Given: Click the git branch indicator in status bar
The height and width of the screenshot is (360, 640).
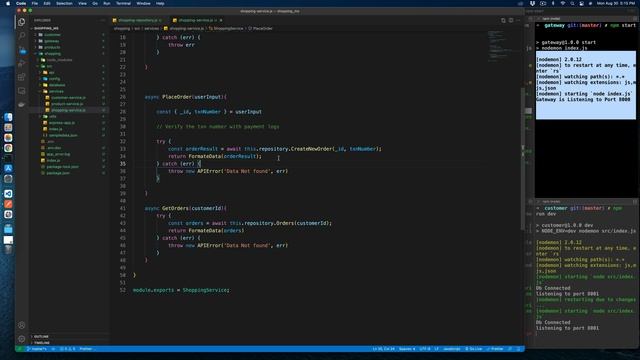Looking at the screenshot, I should click(38, 349).
